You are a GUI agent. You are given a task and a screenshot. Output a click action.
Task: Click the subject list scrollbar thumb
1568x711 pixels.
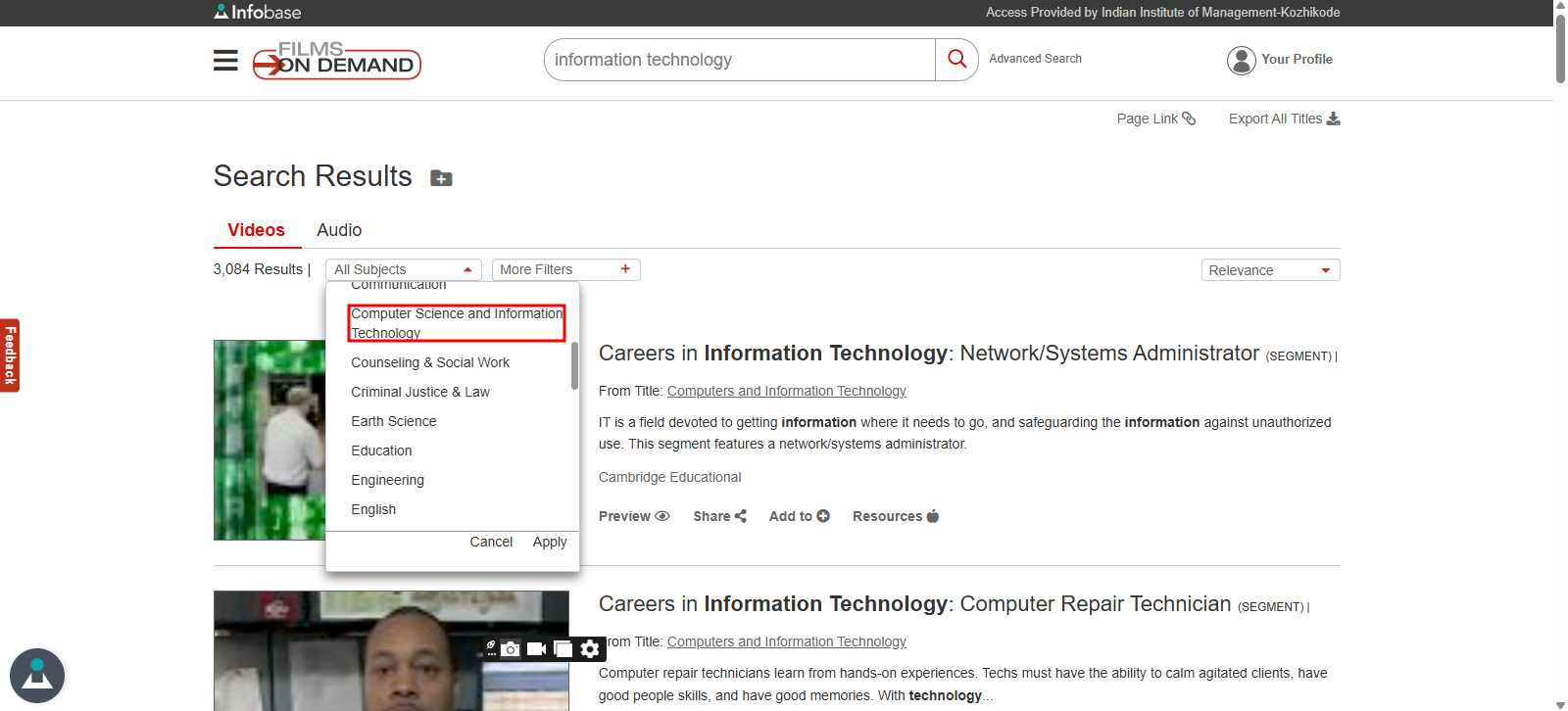click(574, 365)
